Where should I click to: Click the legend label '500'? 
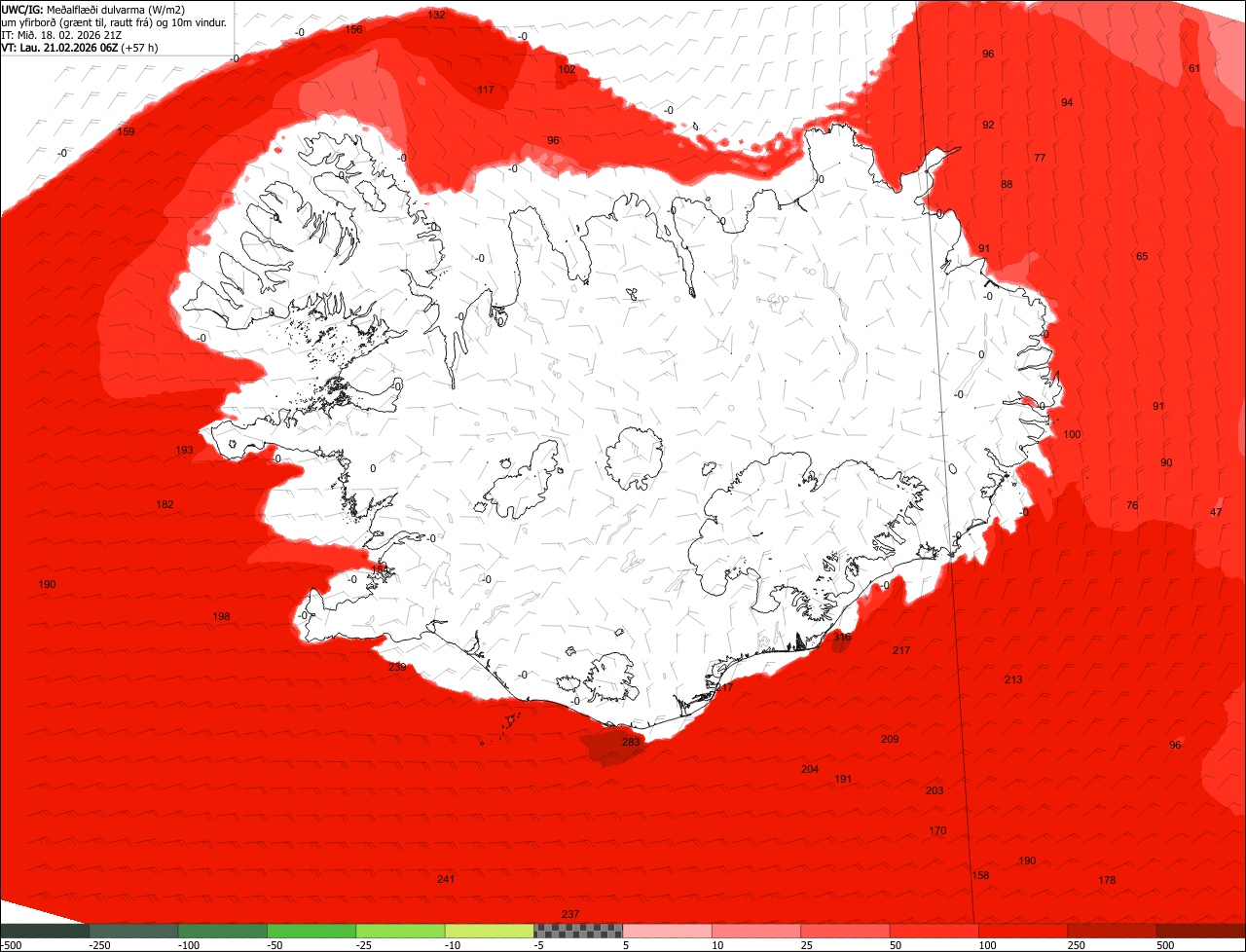tap(1167, 945)
